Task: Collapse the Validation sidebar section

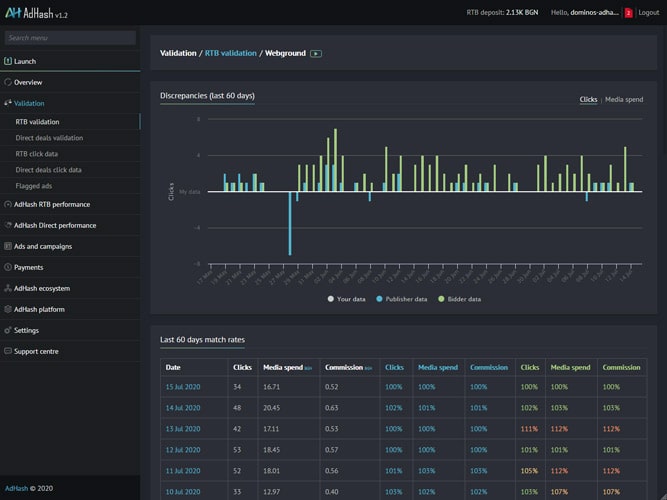Action: (28, 103)
